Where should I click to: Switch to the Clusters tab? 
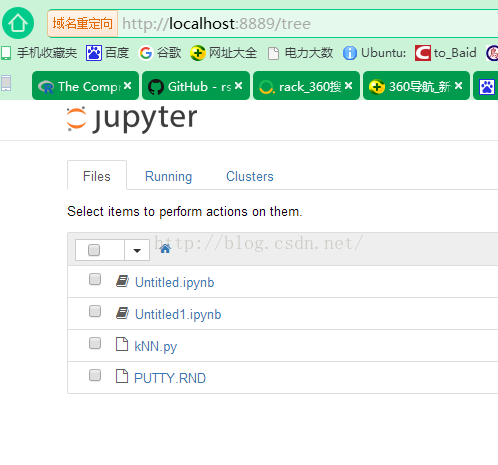(250, 176)
